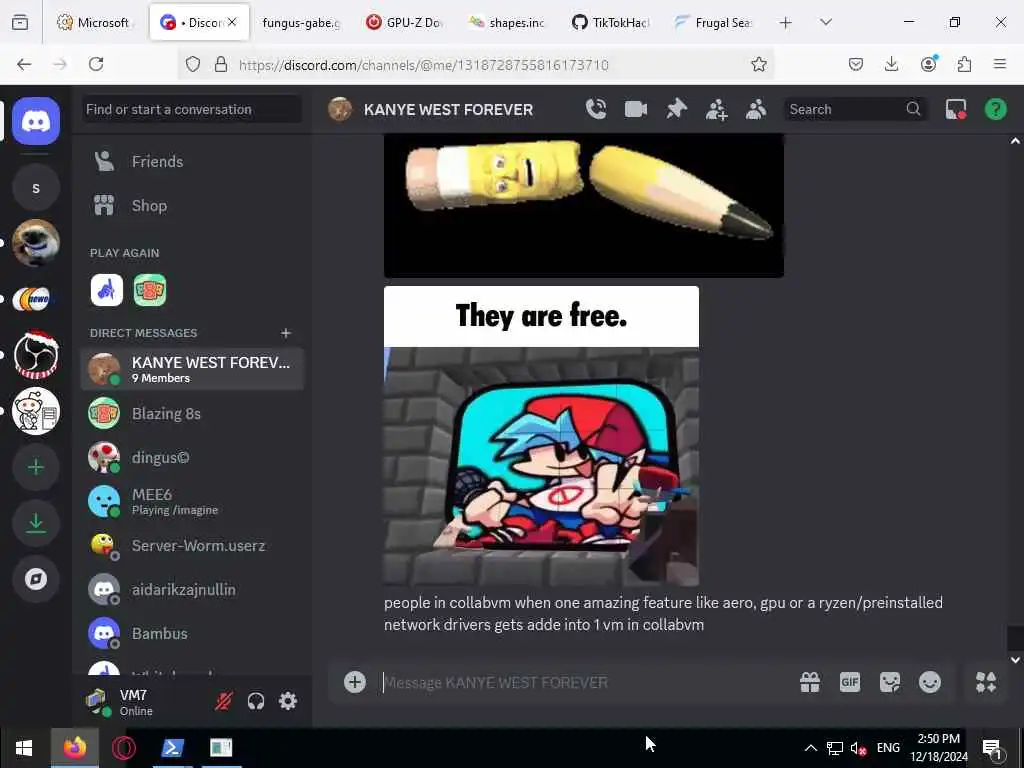1024x768 pixels.
Task: Launch the Blazing 8s Play Again activity
Action: tap(150, 290)
